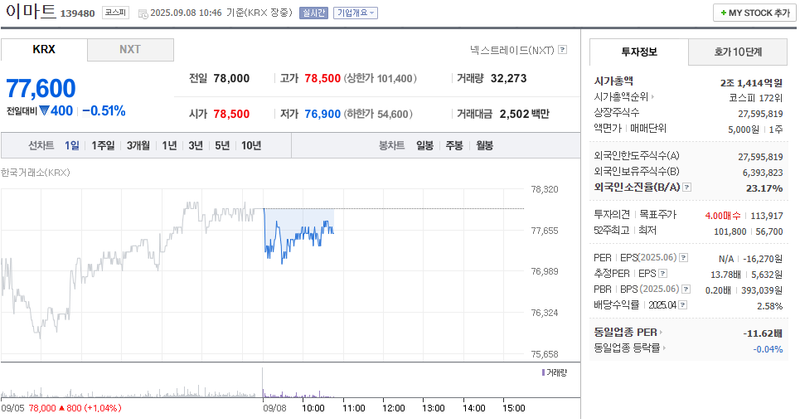Click the 동일업종 등락률 value -0.04%
This screenshot has width=800, height=419.
point(768,350)
